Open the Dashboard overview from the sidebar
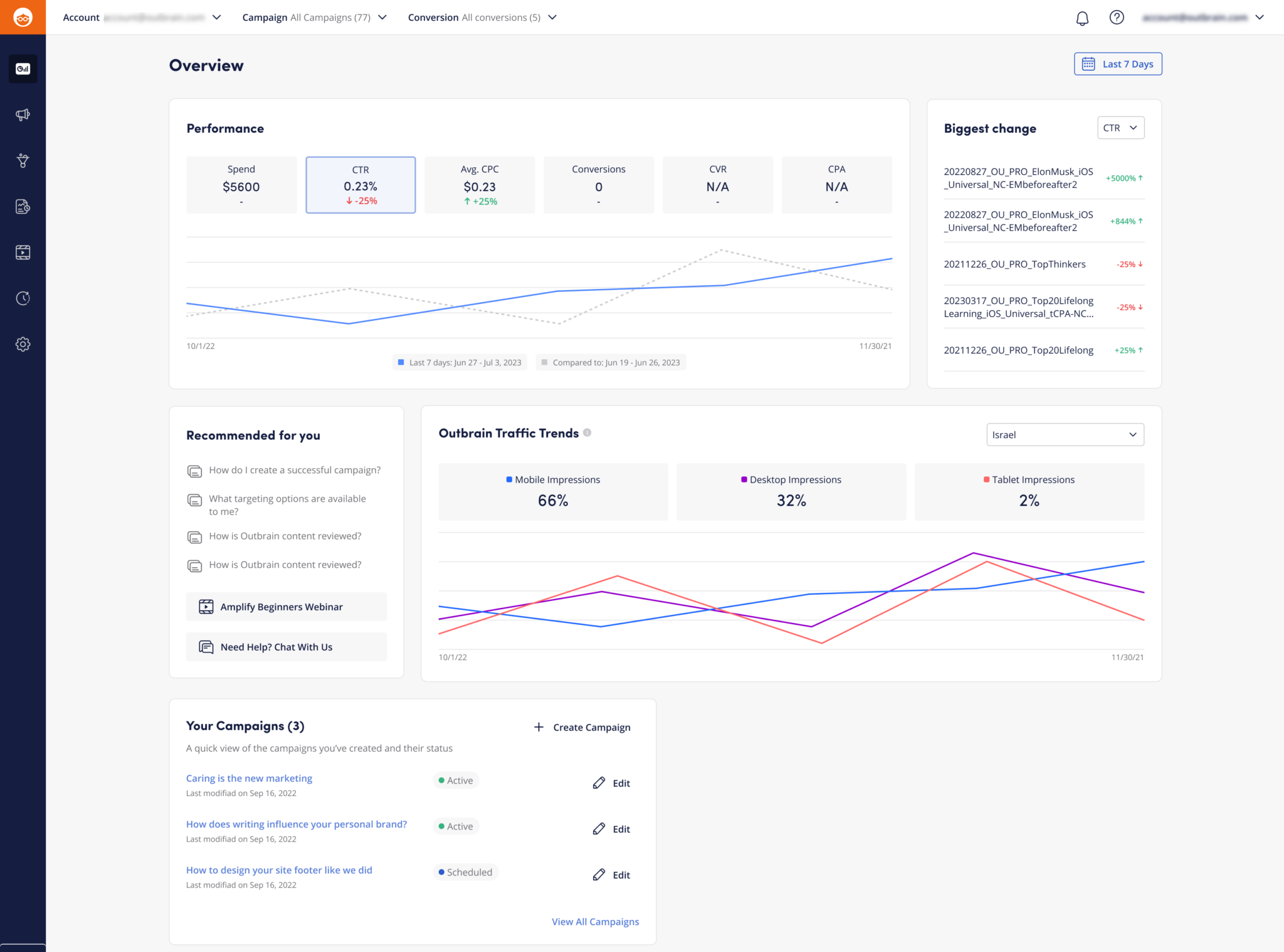Viewport: 1284px width, 952px height. tap(23, 69)
